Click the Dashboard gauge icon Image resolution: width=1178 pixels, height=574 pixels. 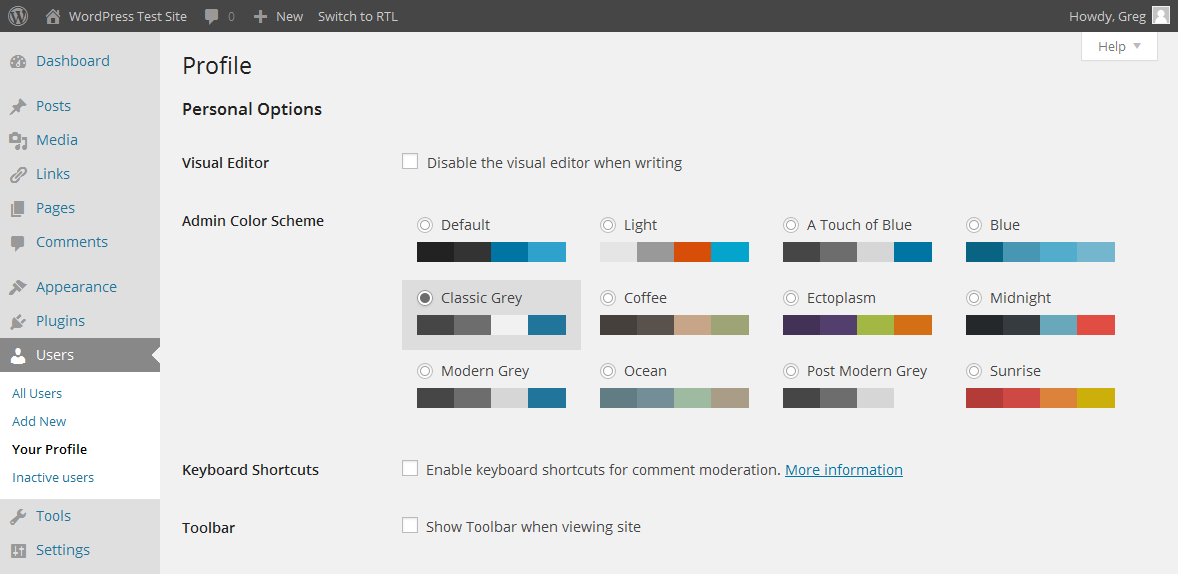(x=18, y=61)
